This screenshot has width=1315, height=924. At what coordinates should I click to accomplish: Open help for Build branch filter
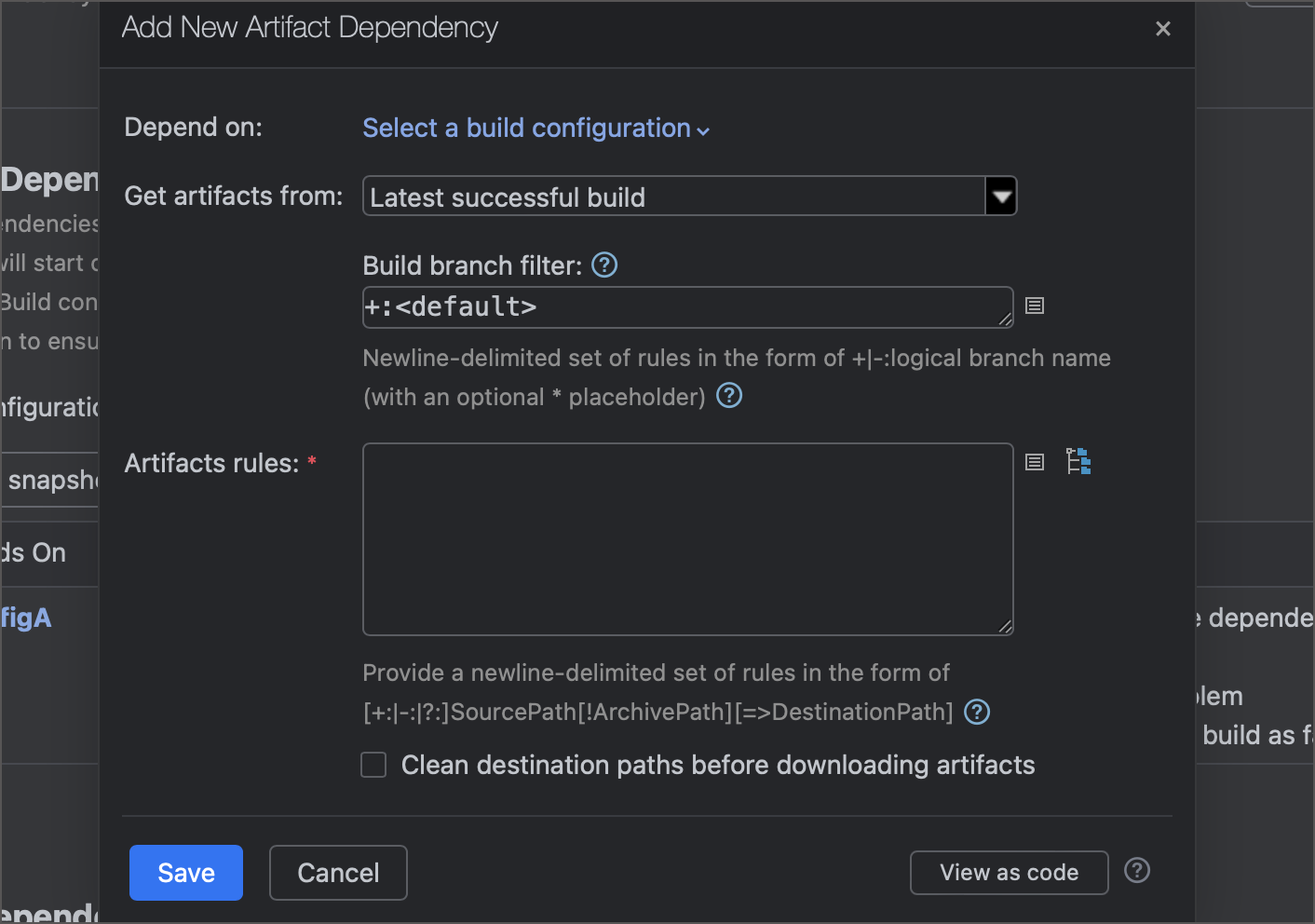coord(603,265)
